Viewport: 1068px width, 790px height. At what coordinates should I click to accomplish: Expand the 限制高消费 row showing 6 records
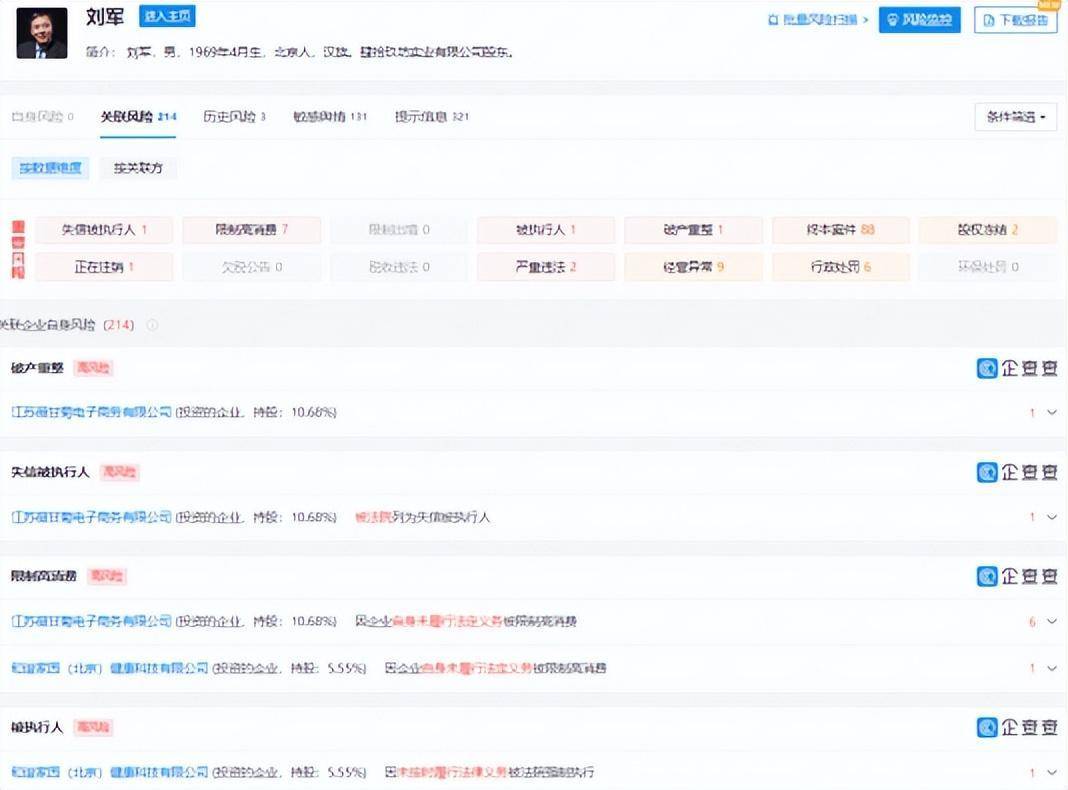pyautogui.click(x=1051, y=621)
